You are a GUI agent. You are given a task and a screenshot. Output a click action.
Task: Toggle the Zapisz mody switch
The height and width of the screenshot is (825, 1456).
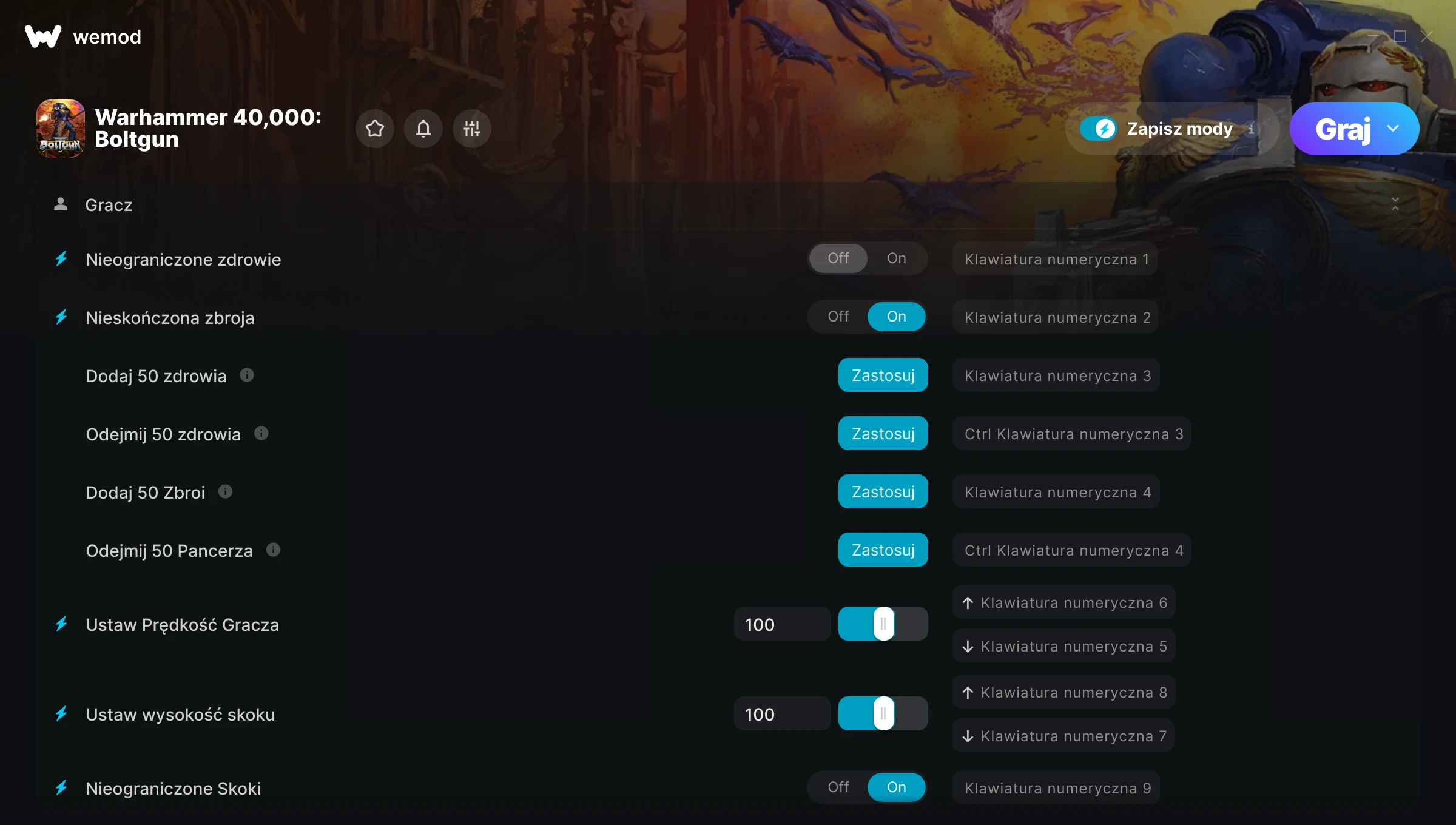[x=1098, y=129]
